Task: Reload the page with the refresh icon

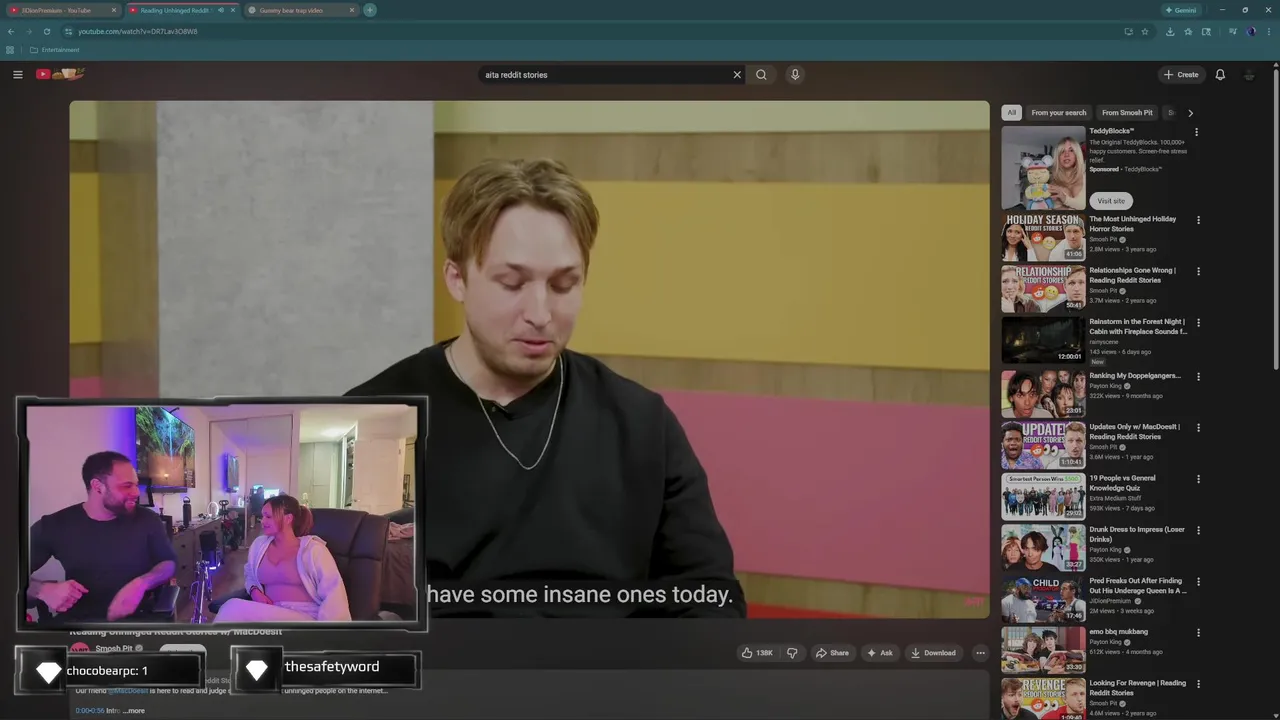Action: 46,31
